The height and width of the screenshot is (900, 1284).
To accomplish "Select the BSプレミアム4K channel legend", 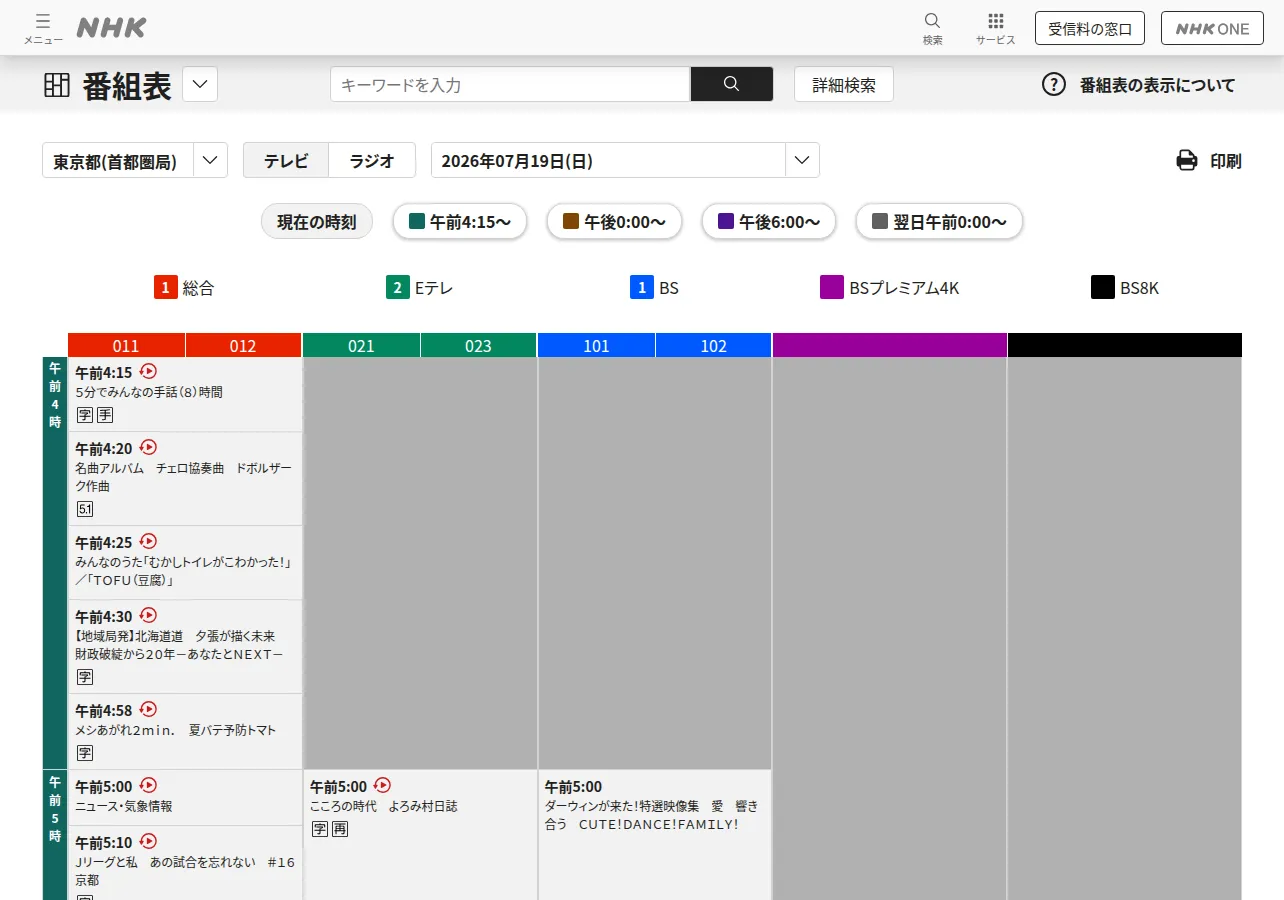I will coord(890,288).
